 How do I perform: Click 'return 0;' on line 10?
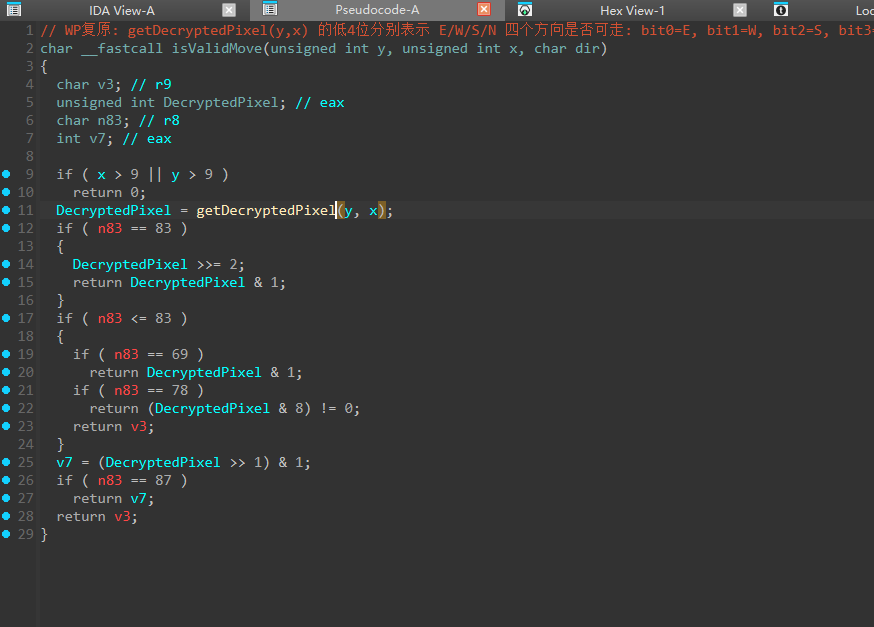pos(109,192)
